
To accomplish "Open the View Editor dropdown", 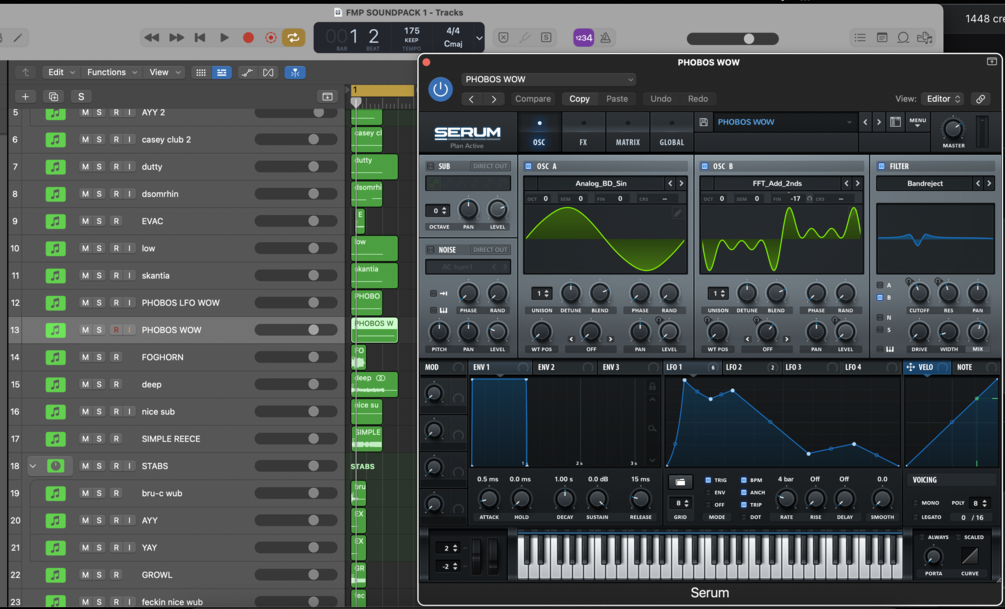I will point(942,99).
